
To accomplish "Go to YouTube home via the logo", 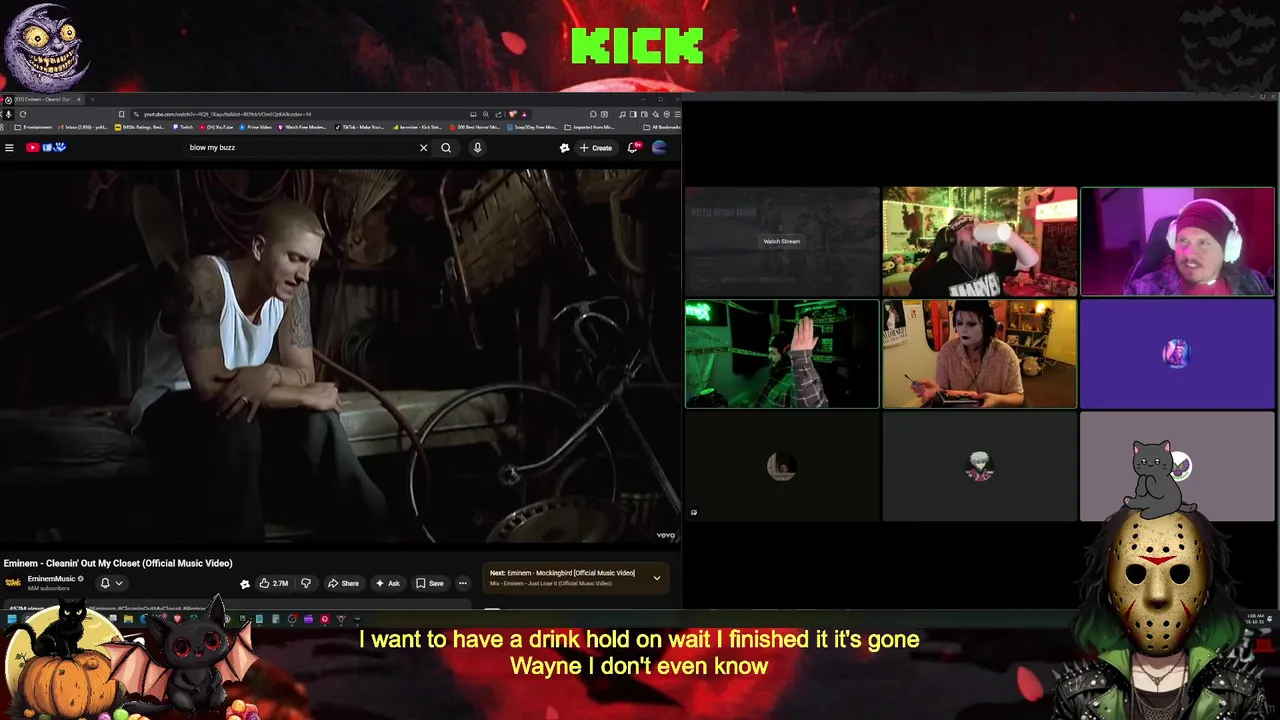I will click(x=46, y=148).
